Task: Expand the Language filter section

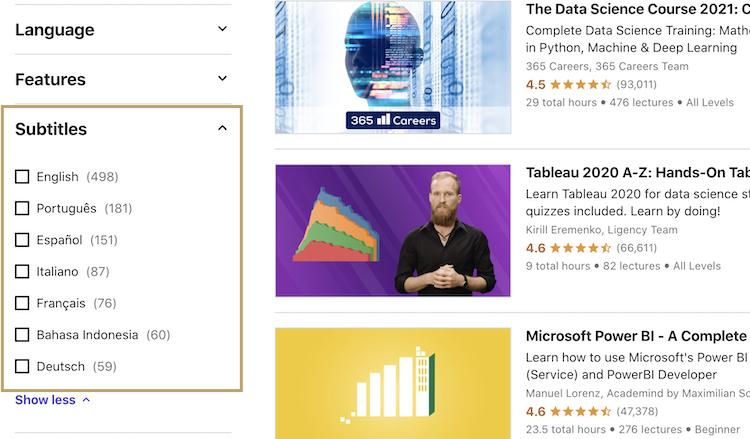Action: pyautogui.click(x=120, y=30)
